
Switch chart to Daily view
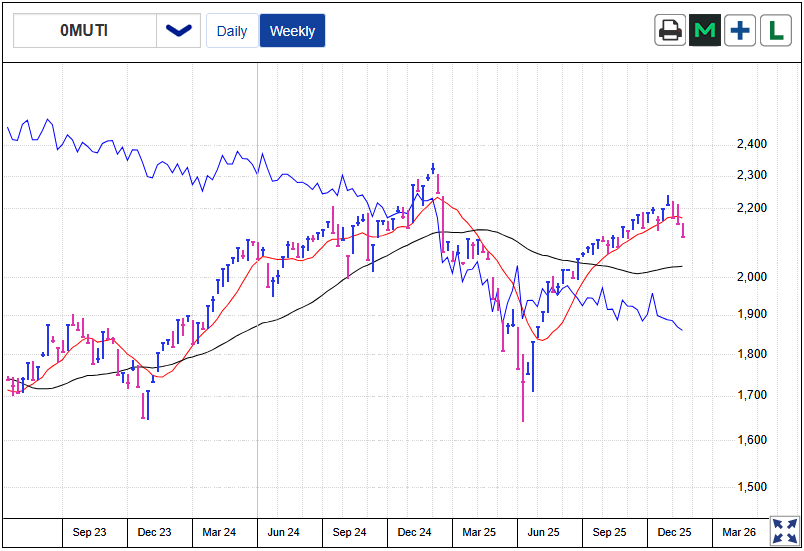(232, 31)
